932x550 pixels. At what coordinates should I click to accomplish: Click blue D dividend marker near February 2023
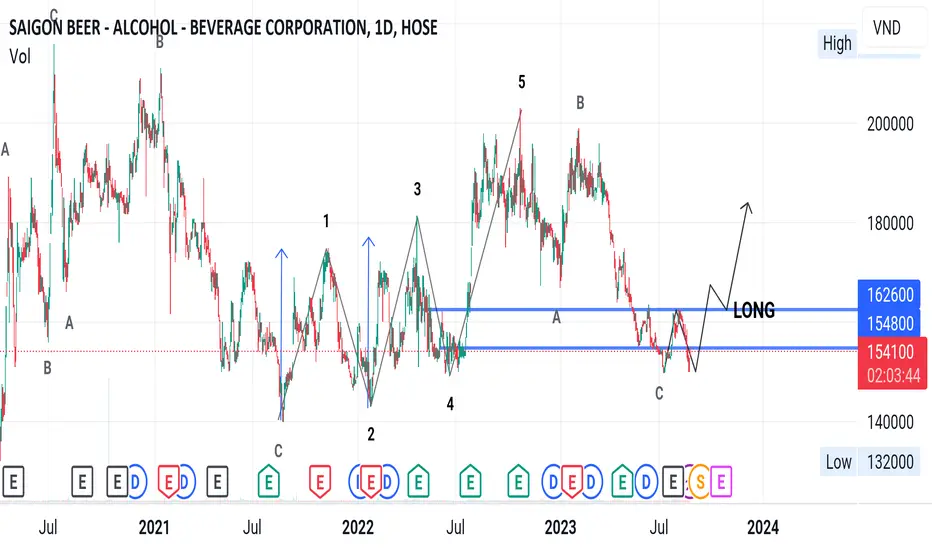591,481
